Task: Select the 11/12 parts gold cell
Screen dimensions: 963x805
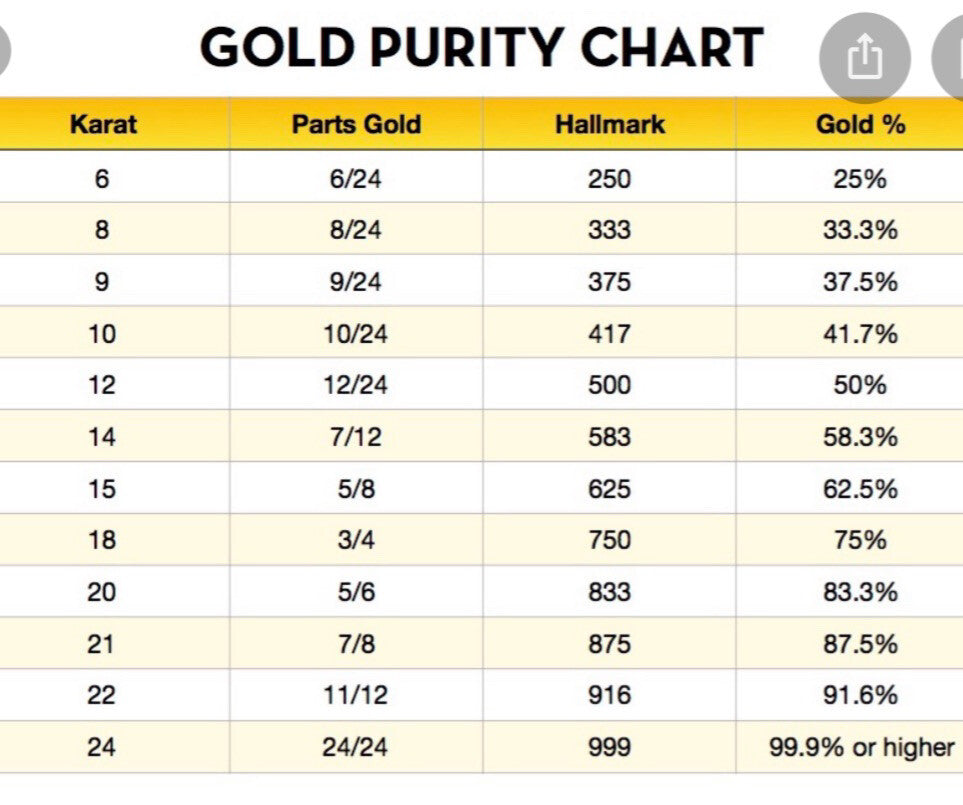Action: (356, 695)
